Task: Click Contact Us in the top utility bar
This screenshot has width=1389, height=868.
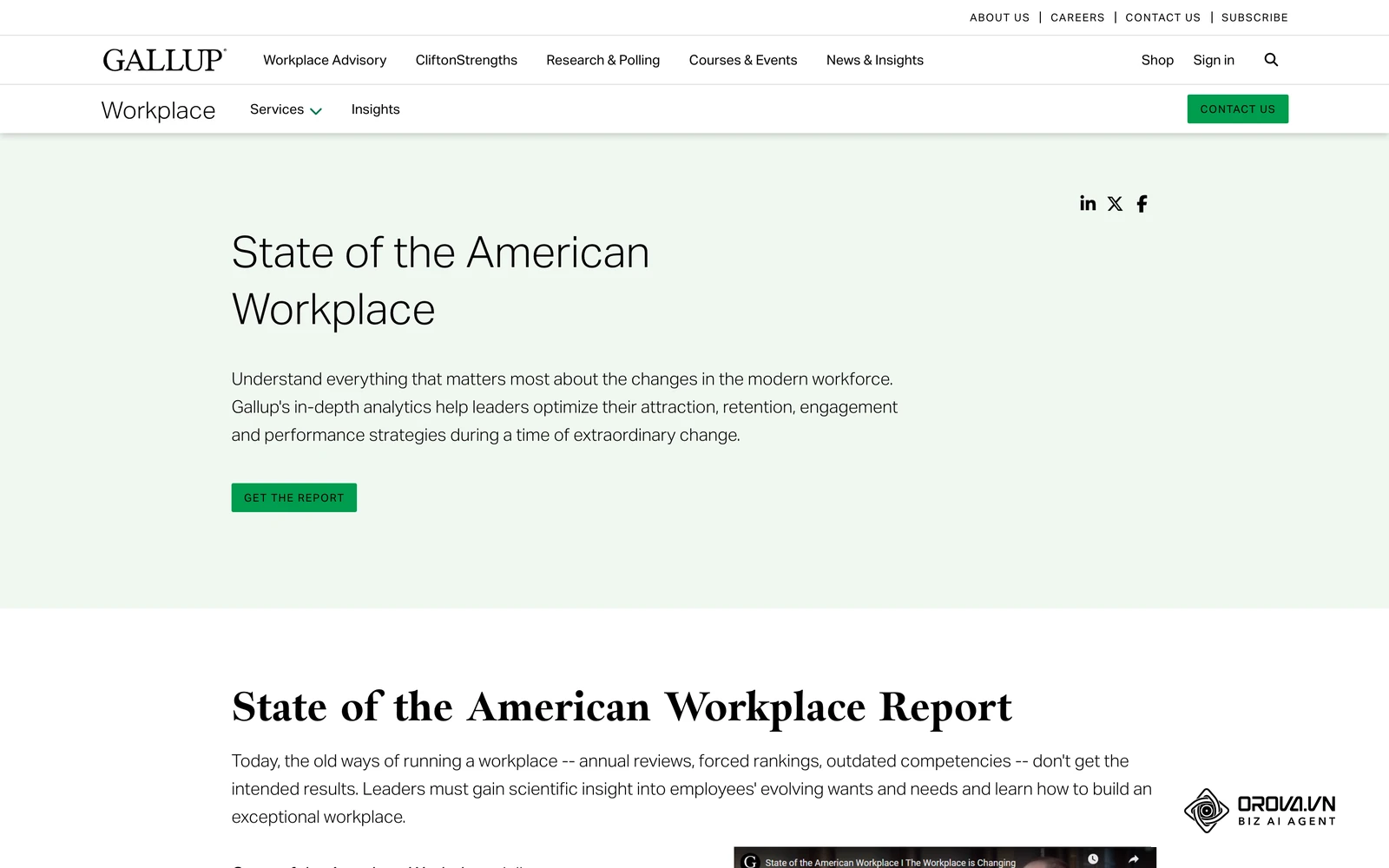Action: click(x=1162, y=17)
